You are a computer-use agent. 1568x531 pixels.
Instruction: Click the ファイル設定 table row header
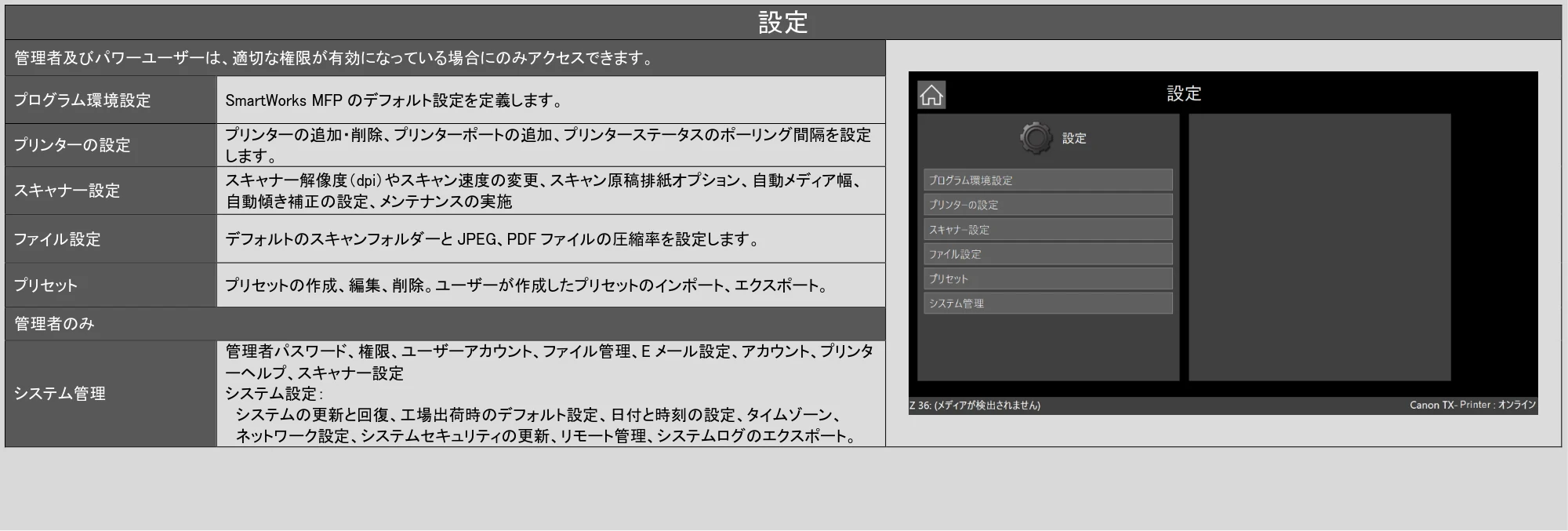coord(111,239)
